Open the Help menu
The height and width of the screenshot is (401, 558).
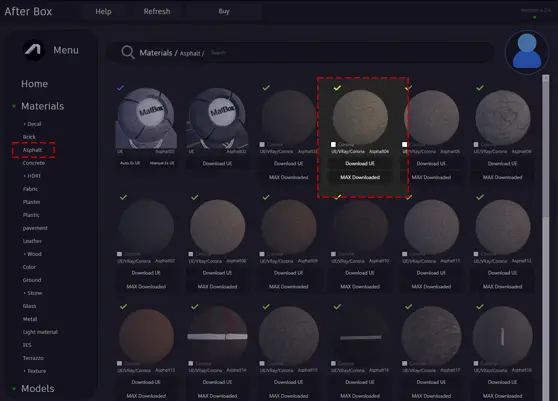[x=103, y=11]
